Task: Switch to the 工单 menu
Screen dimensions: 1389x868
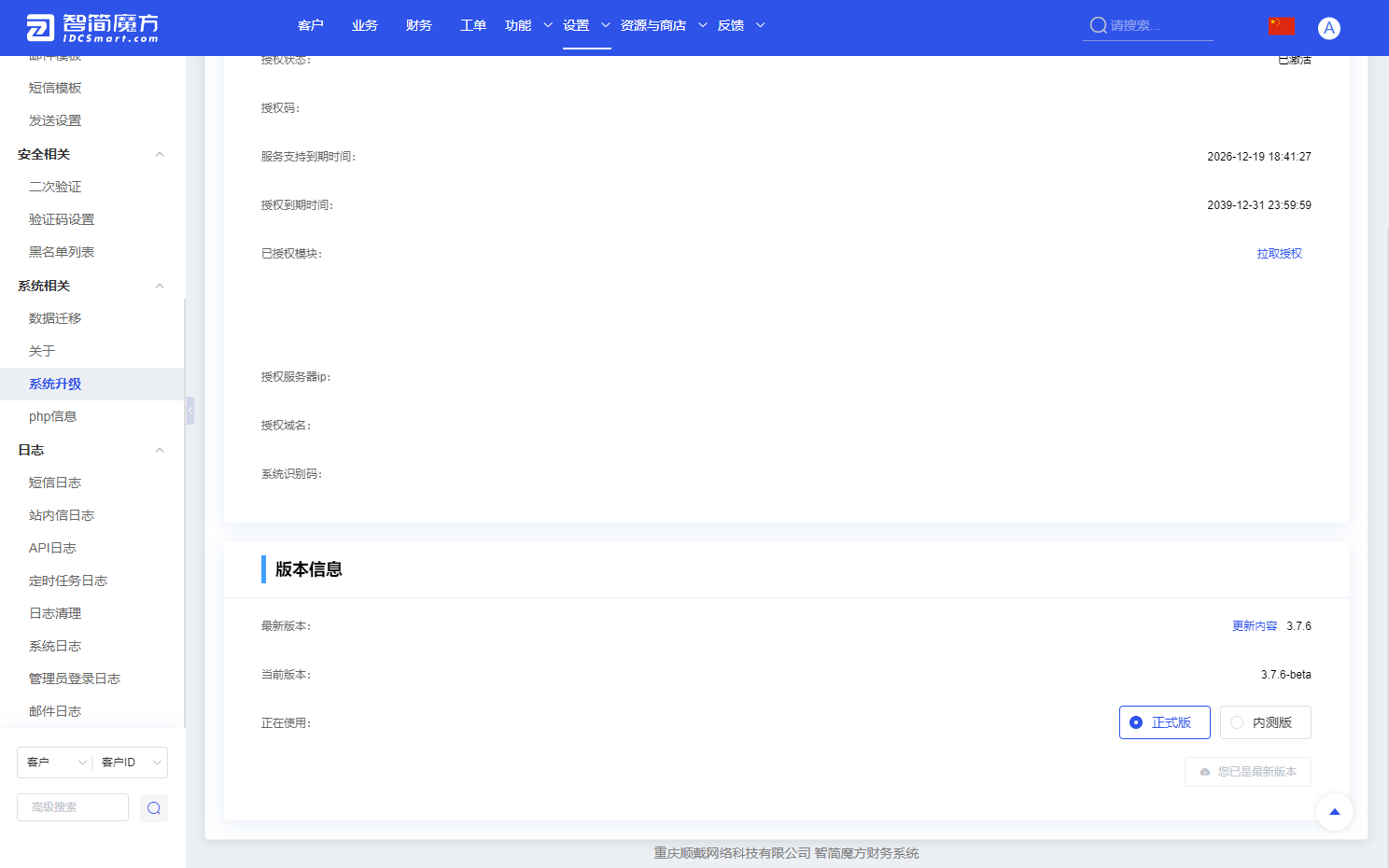Action: click(x=472, y=25)
